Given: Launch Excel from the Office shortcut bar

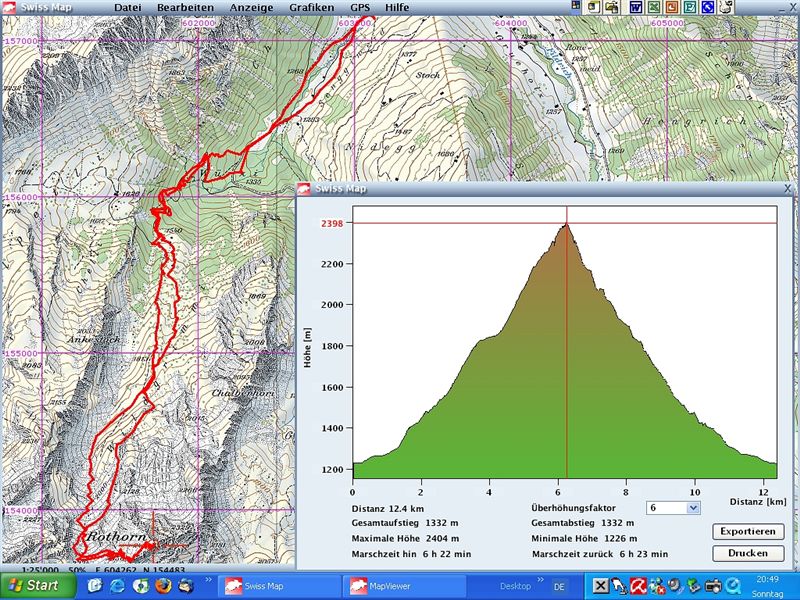Looking at the screenshot, I should [x=654, y=8].
